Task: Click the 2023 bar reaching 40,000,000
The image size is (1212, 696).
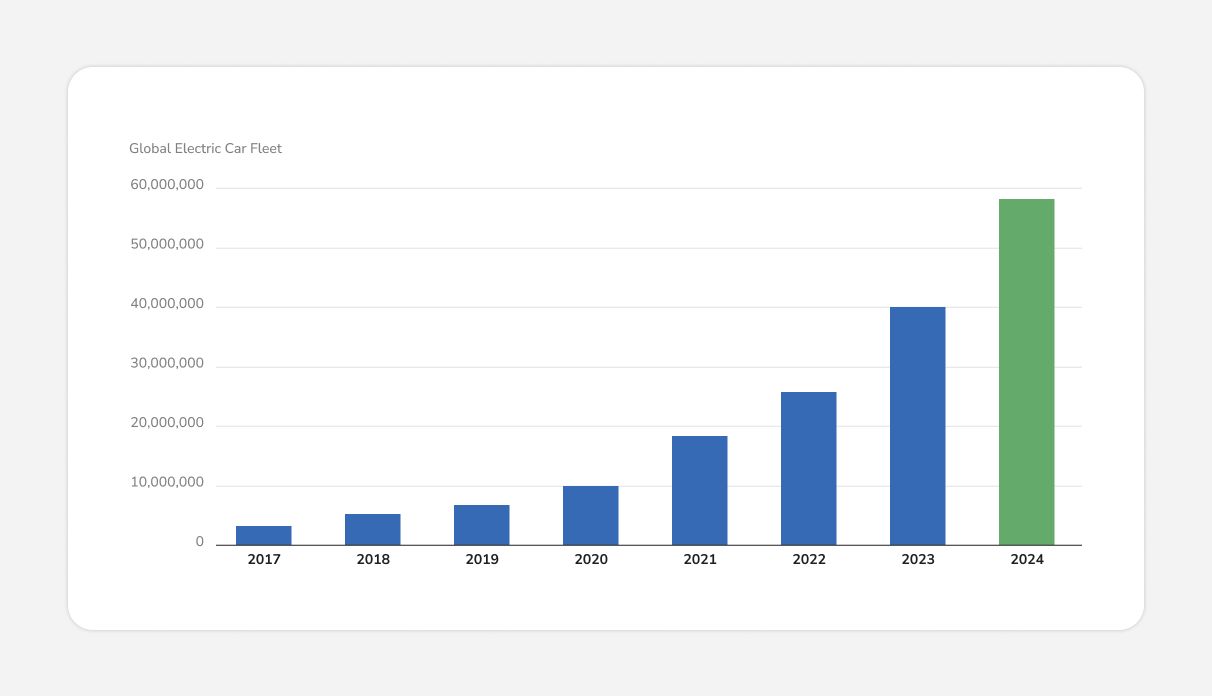Action: pos(918,426)
